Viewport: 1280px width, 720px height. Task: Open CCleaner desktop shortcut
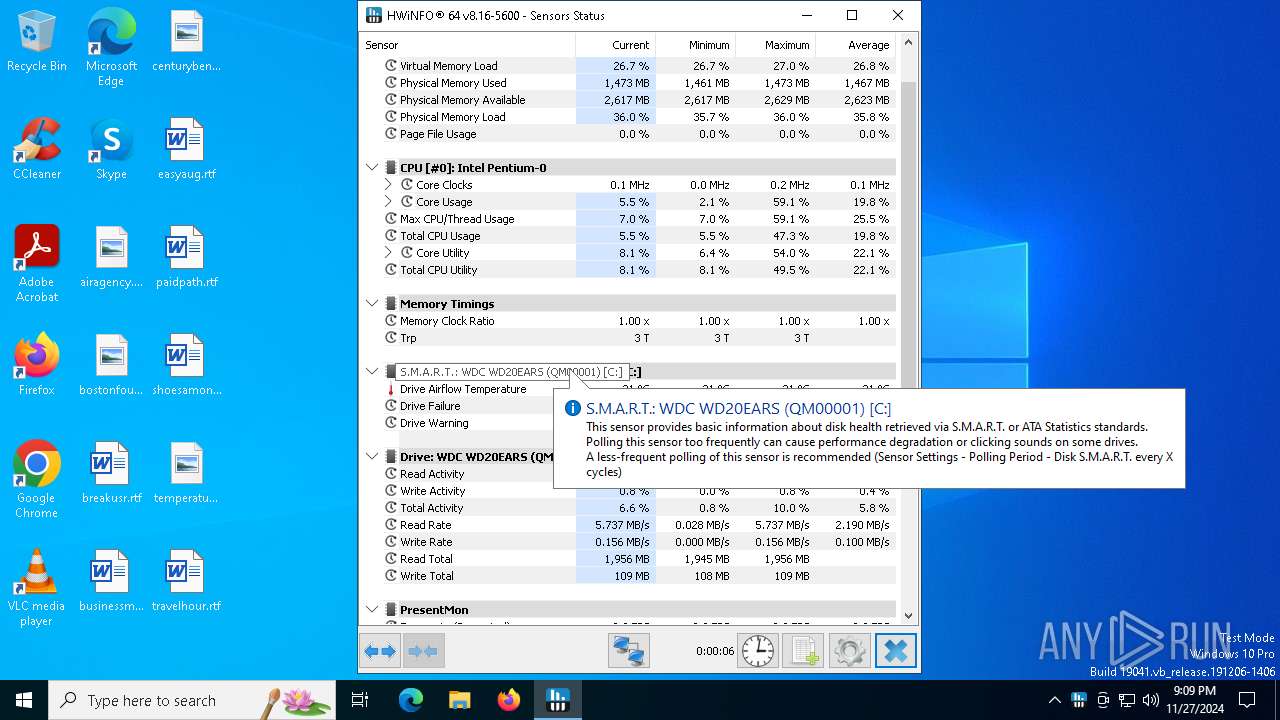[x=37, y=149]
